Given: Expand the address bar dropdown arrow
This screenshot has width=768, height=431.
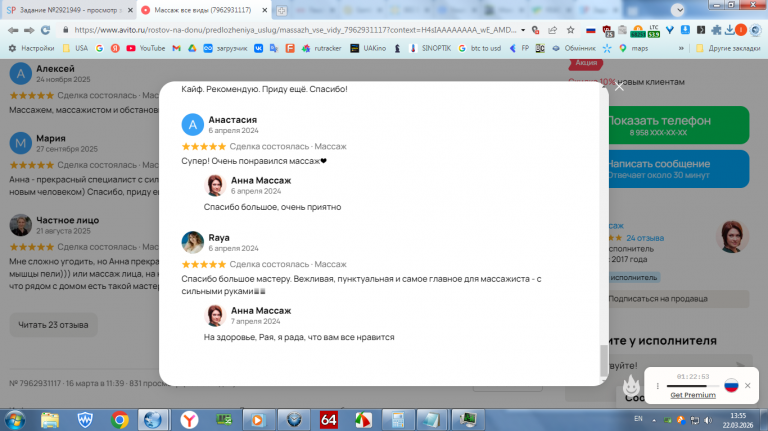Looking at the screenshot, I should pos(523,30).
